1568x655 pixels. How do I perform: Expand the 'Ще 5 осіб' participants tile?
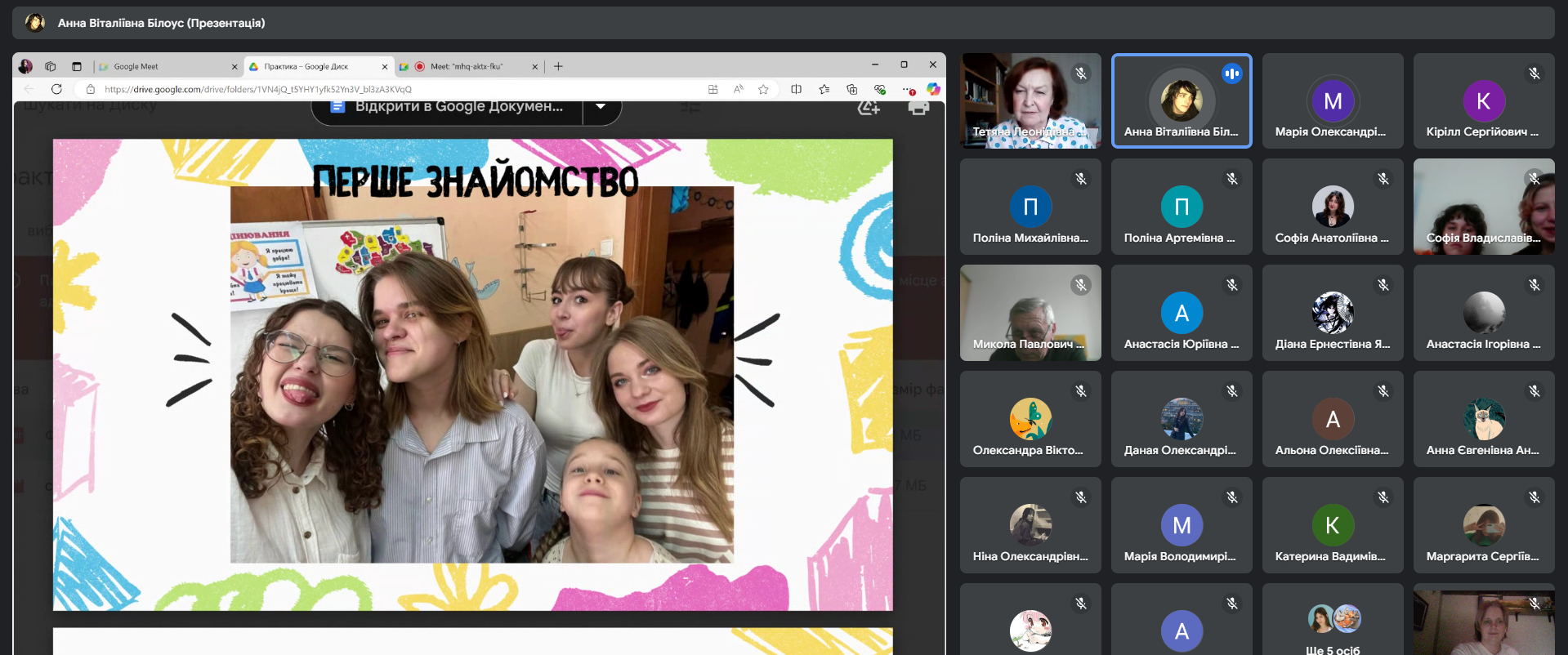[x=1332, y=629]
